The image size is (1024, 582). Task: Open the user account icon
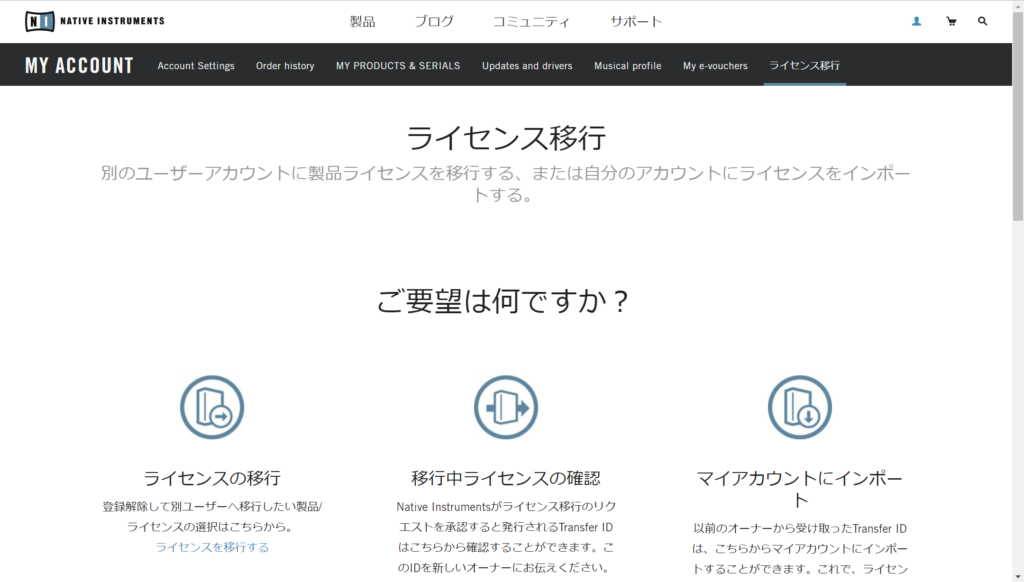pyautogui.click(x=916, y=21)
